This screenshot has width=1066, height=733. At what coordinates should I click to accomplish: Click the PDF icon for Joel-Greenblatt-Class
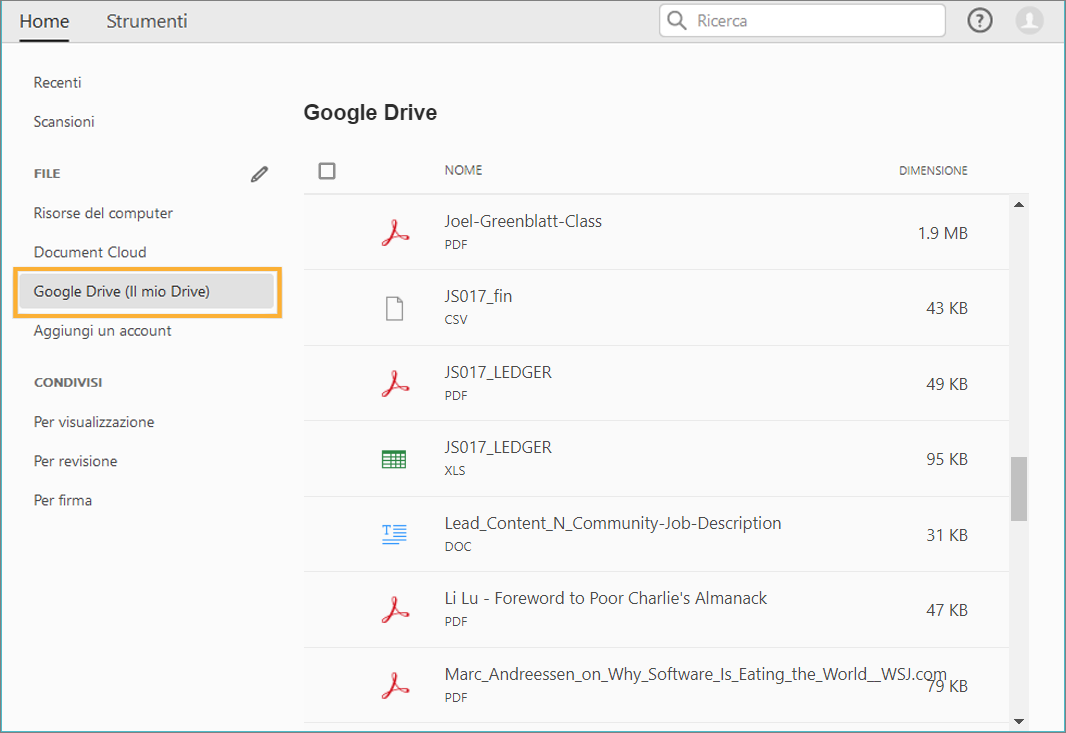point(395,233)
